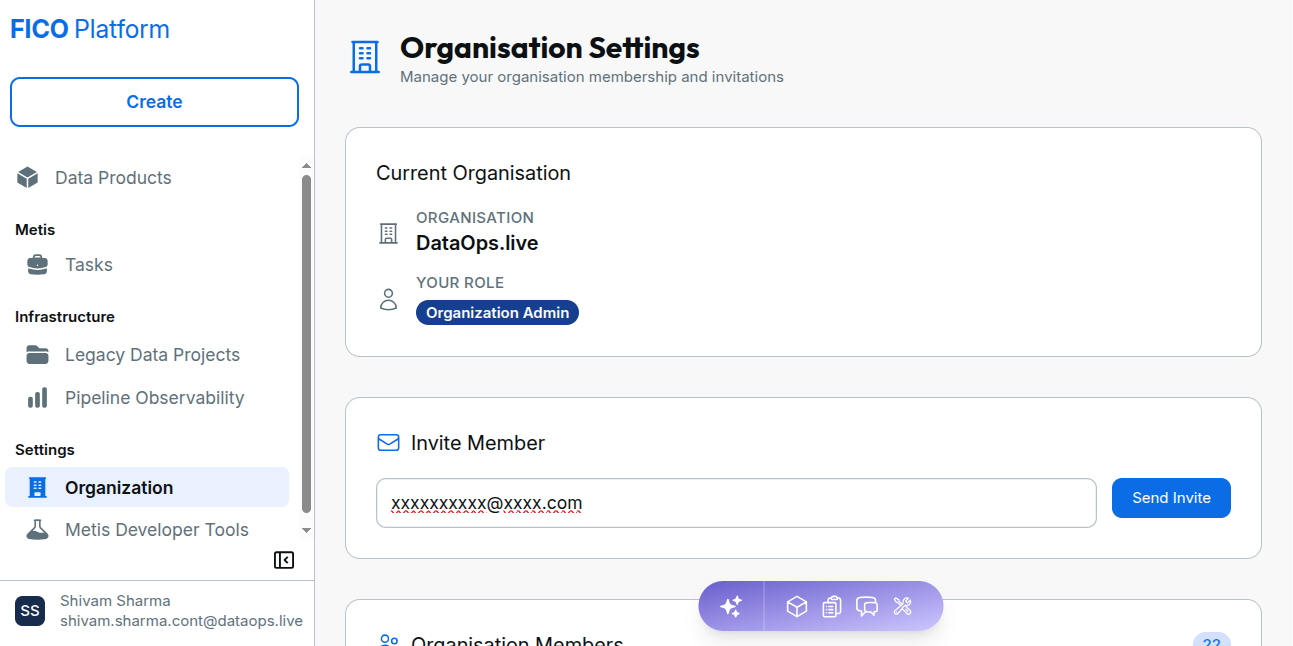Click the building icon next to DataOps.live

coord(388,234)
